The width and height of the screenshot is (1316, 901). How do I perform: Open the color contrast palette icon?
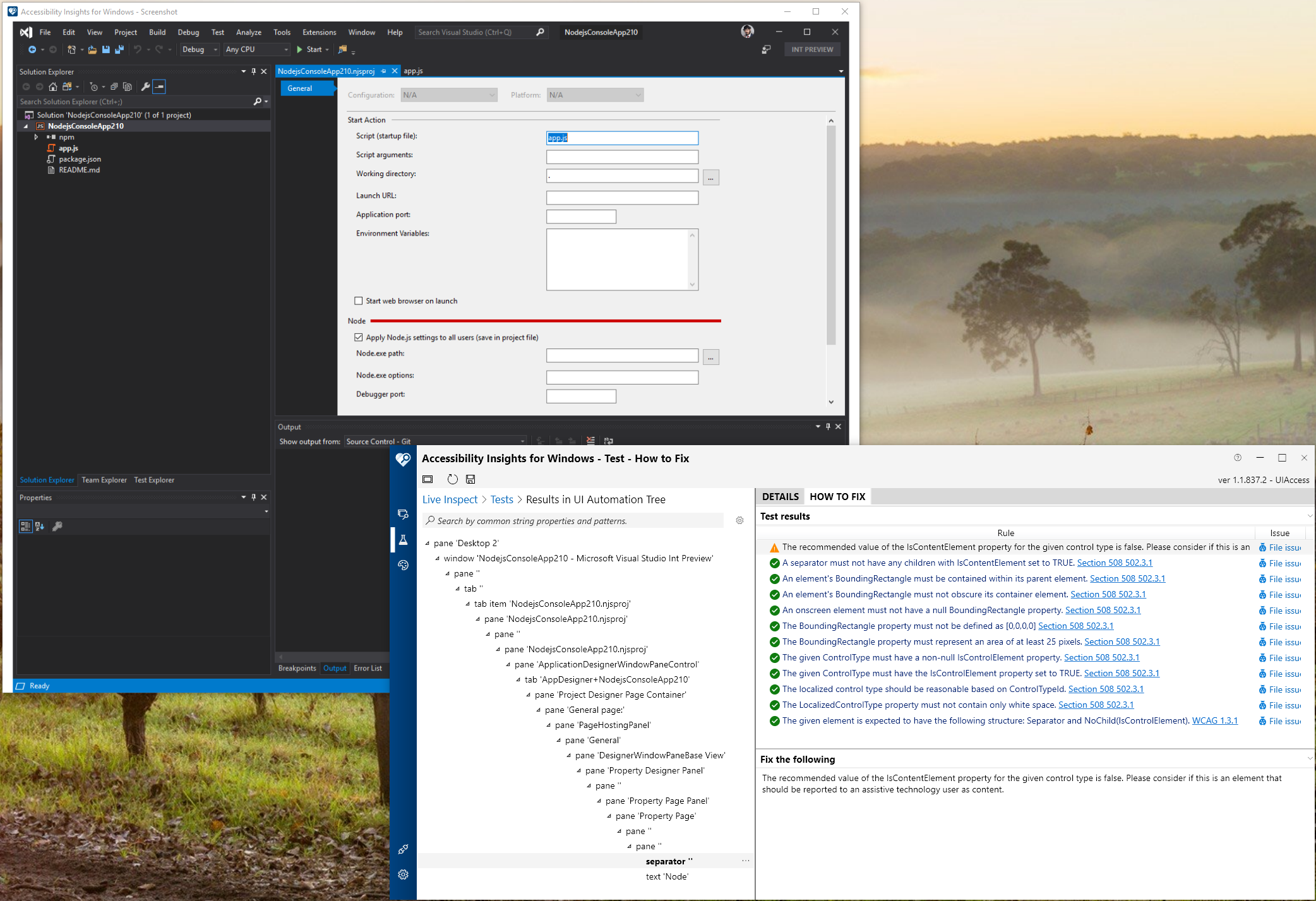pyautogui.click(x=403, y=565)
